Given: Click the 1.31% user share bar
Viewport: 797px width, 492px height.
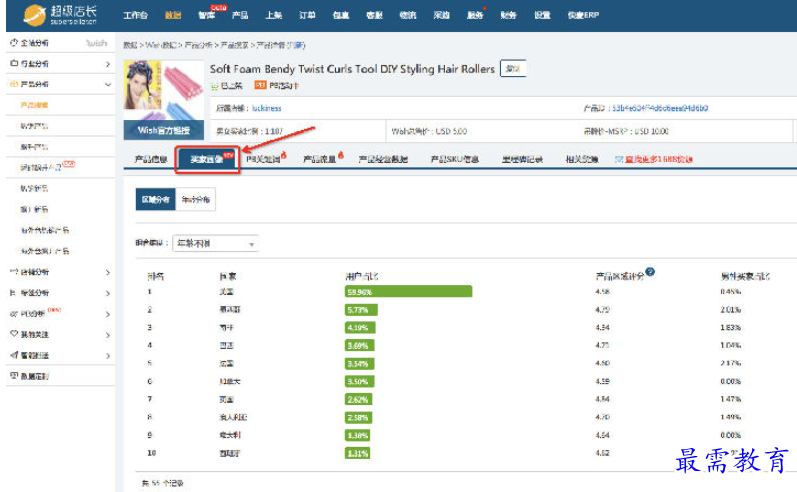Looking at the screenshot, I should (x=357, y=453).
